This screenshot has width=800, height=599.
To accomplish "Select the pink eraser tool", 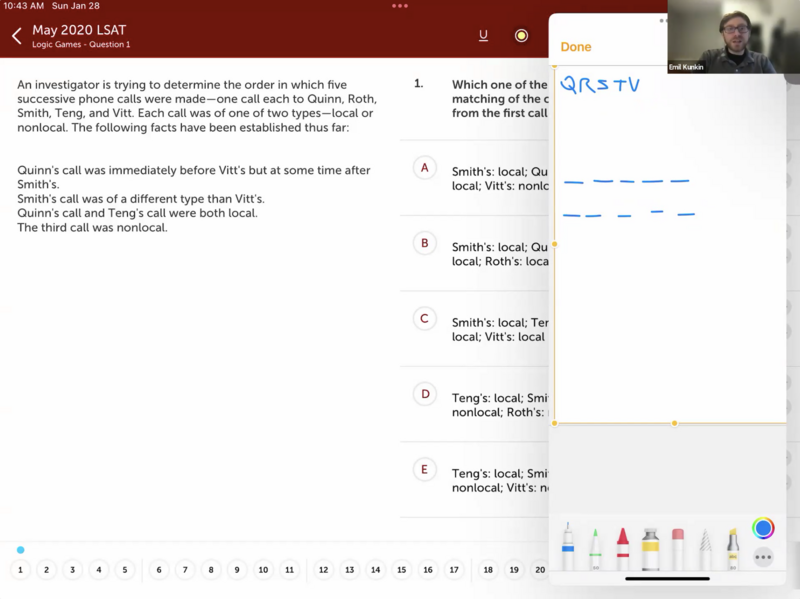I will [x=678, y=548].
